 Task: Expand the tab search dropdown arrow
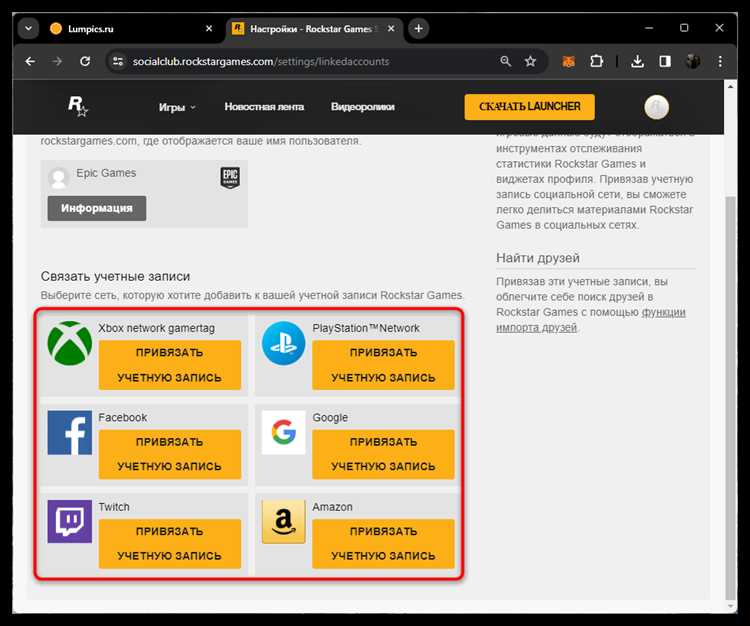click(x=28, y=29)
